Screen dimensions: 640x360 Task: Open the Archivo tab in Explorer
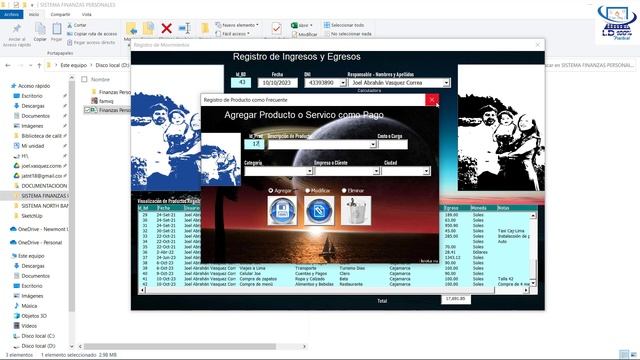[12, 14]
